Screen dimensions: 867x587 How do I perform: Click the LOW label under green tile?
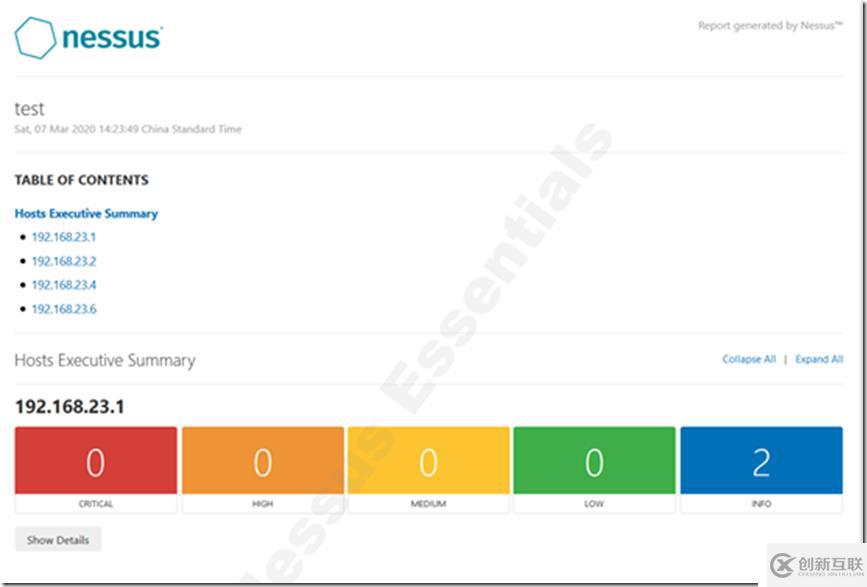tap(594, 504)
